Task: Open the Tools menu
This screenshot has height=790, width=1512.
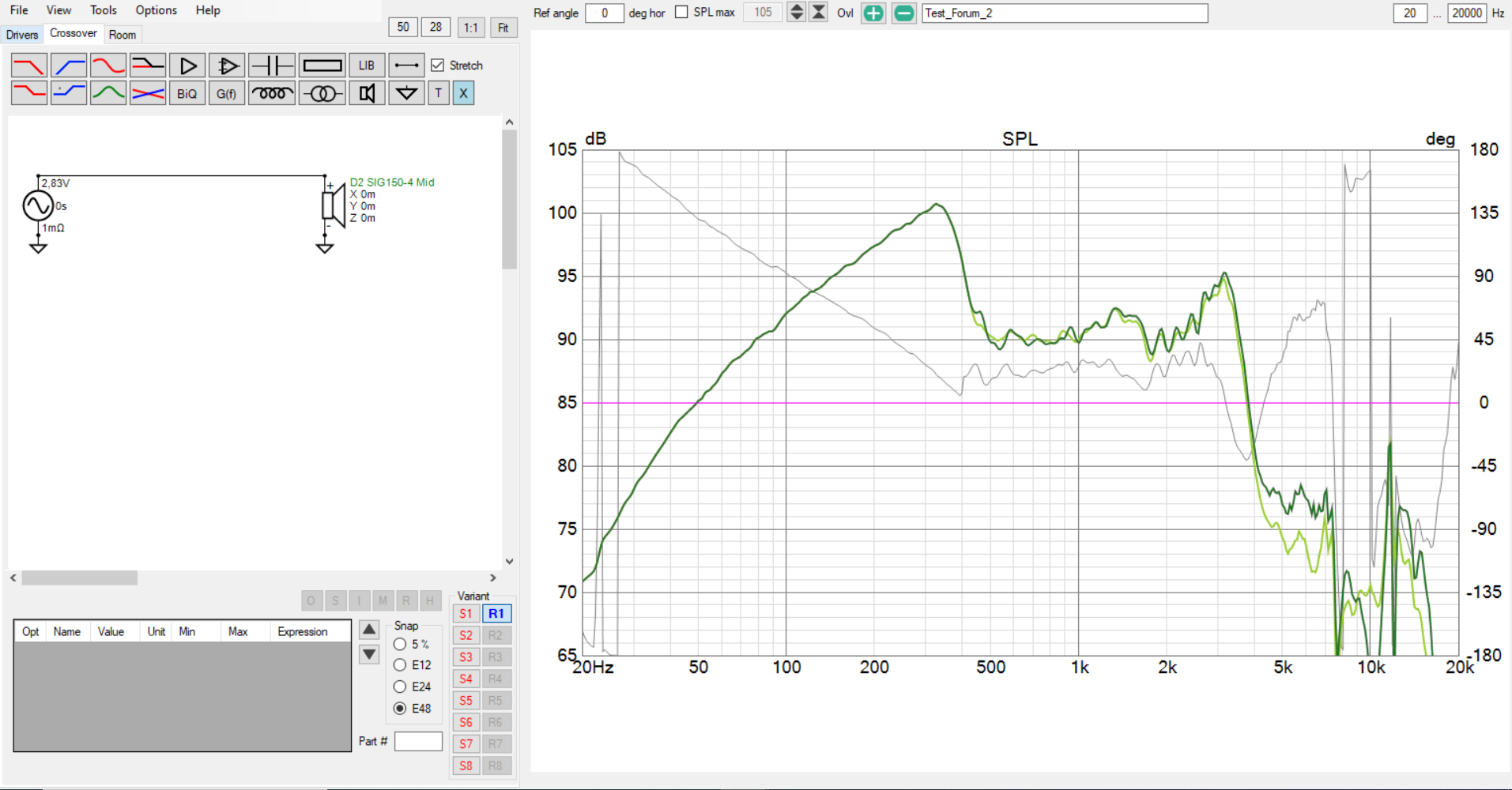Action: pyautogui.click(x=104, y=10)
